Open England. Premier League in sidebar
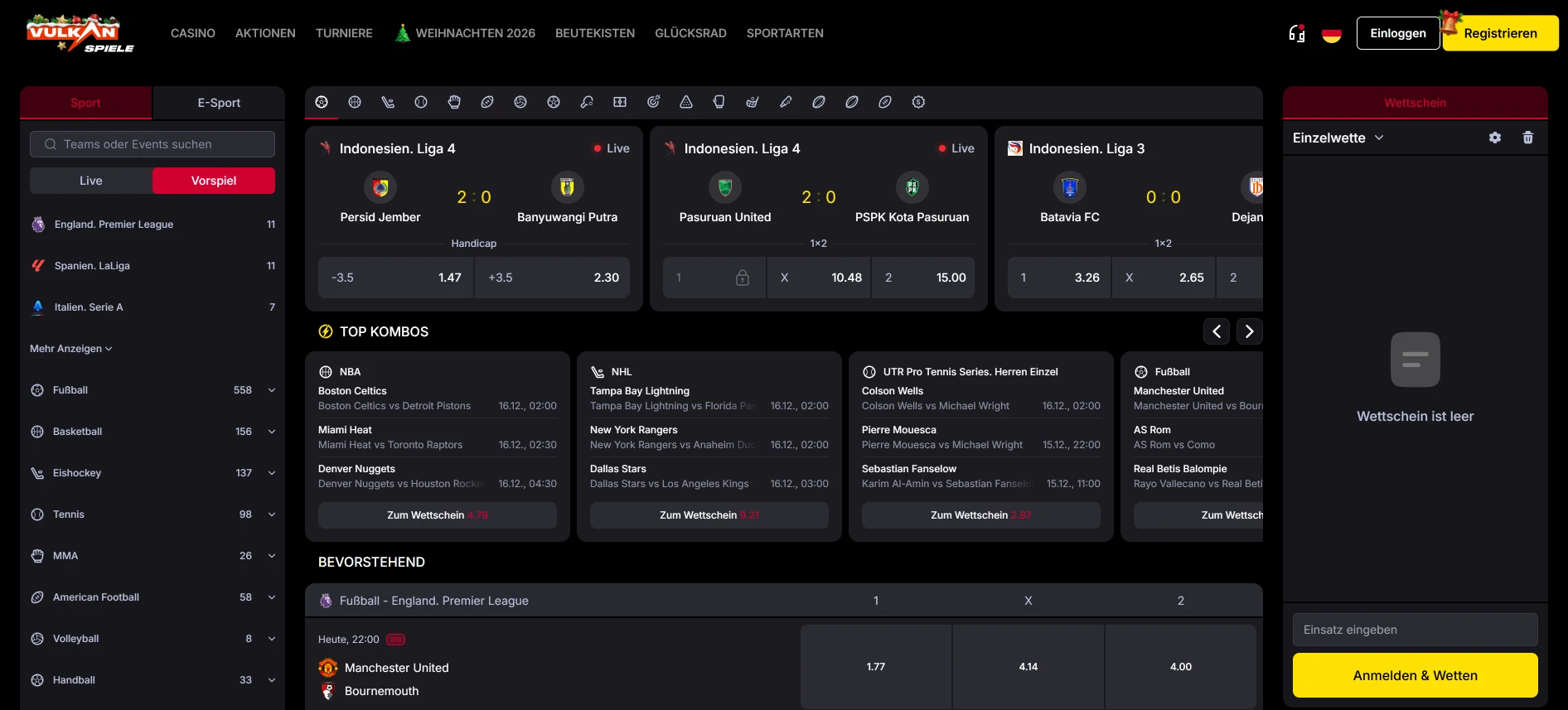 pos(152,225)
